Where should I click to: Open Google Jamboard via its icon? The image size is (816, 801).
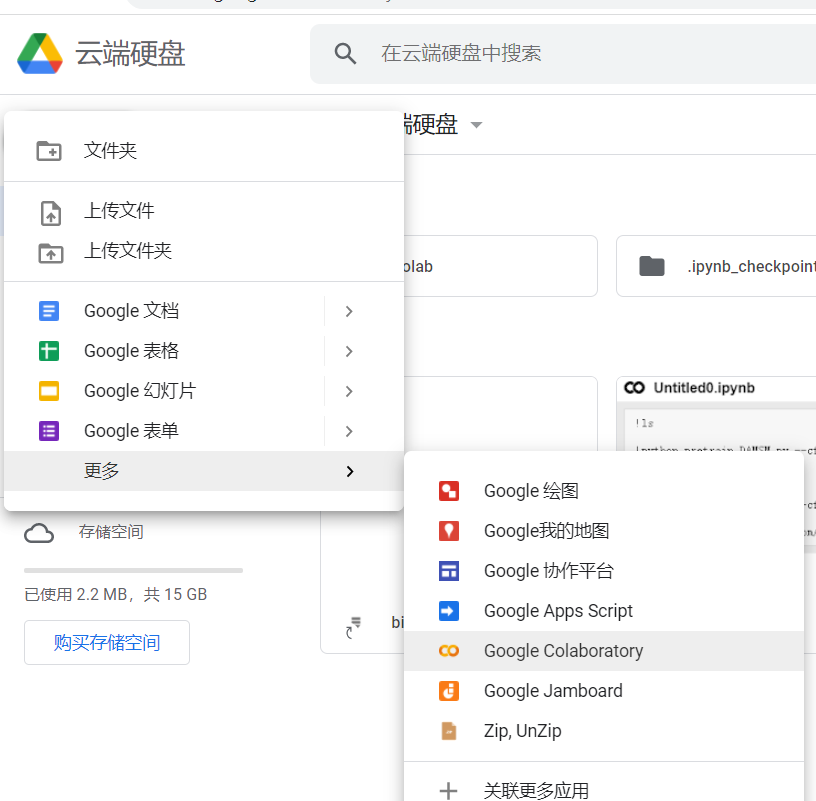pyautogui.click(x=449, y=691)
